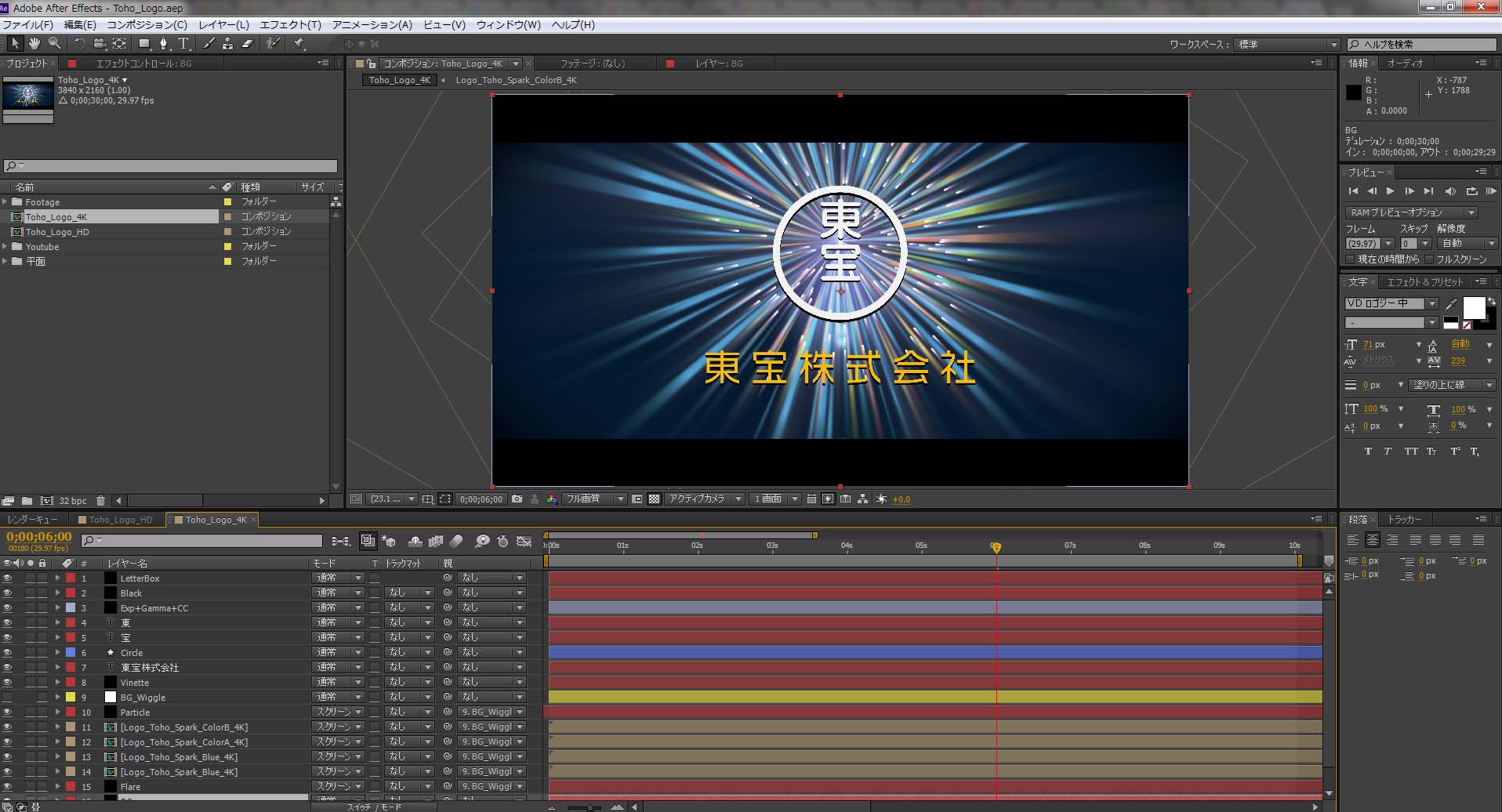Center align text in Paragraph panel
Screen dimensions: 1502x812
pos(1372,540)
